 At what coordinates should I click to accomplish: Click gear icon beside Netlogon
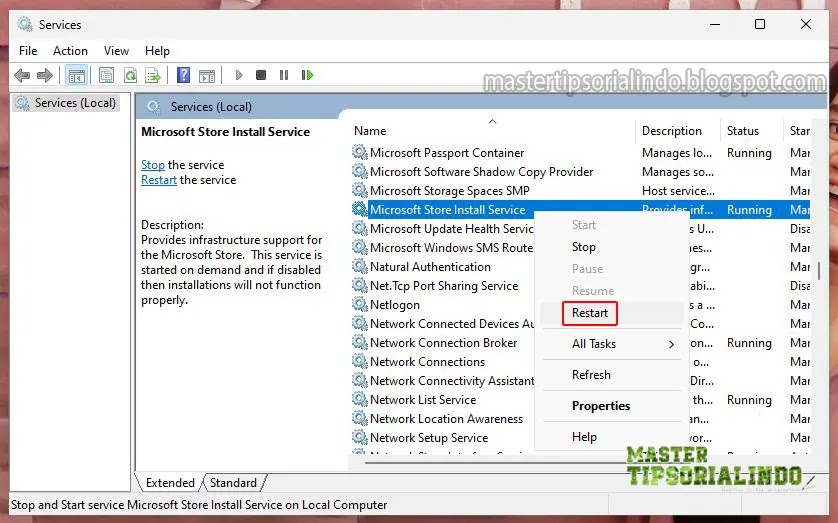click(360, 304)
